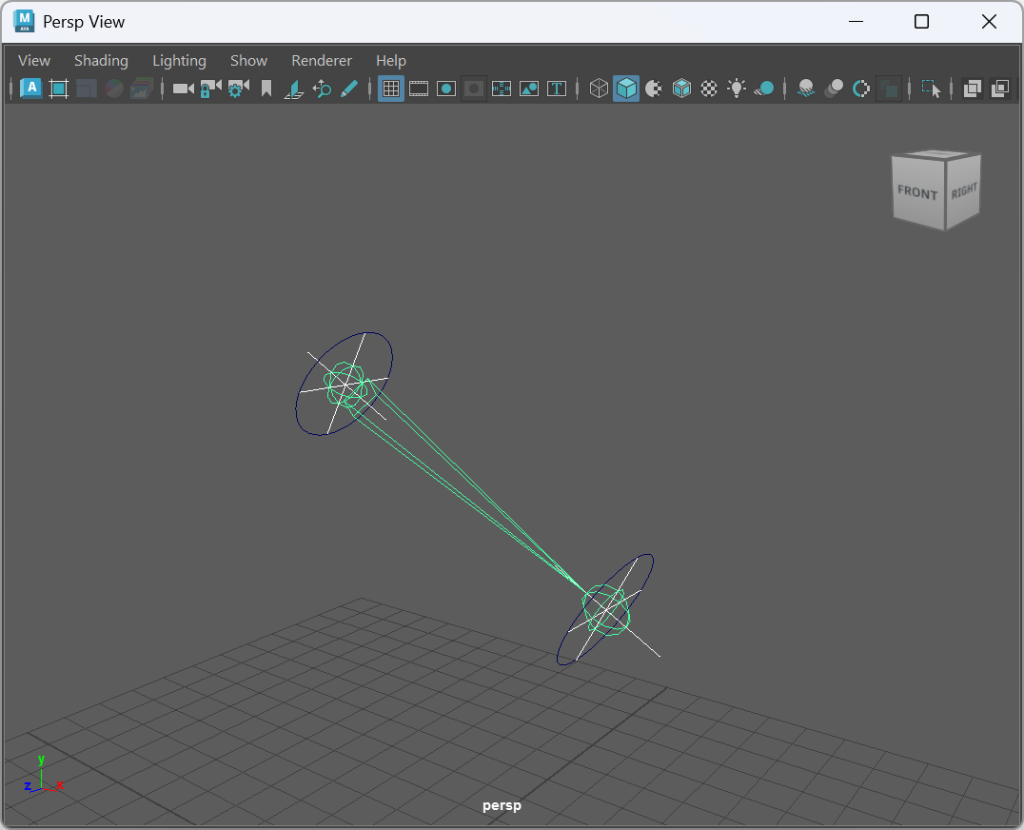Click the Bookmarks icon in toolbar
Screen dimensions: 1024x830
click(x=266, y=89)
